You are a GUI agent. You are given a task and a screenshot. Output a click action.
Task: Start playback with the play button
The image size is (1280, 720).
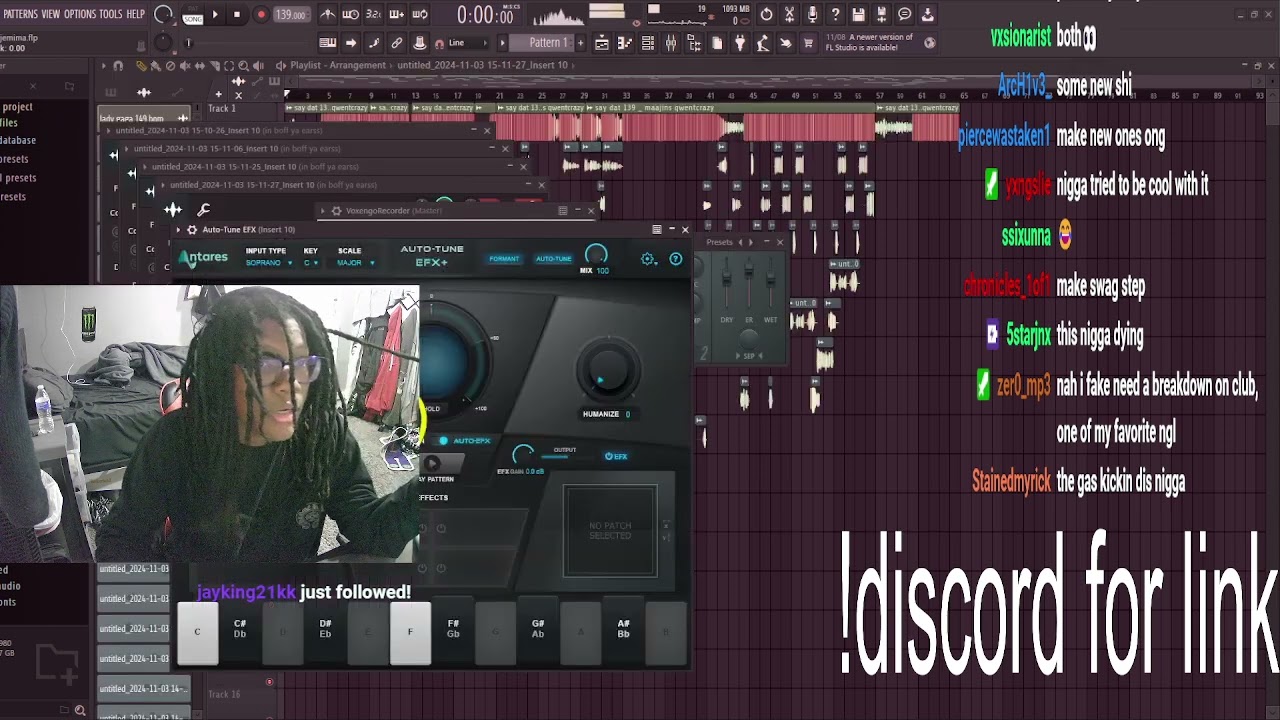tap(215, 15)
